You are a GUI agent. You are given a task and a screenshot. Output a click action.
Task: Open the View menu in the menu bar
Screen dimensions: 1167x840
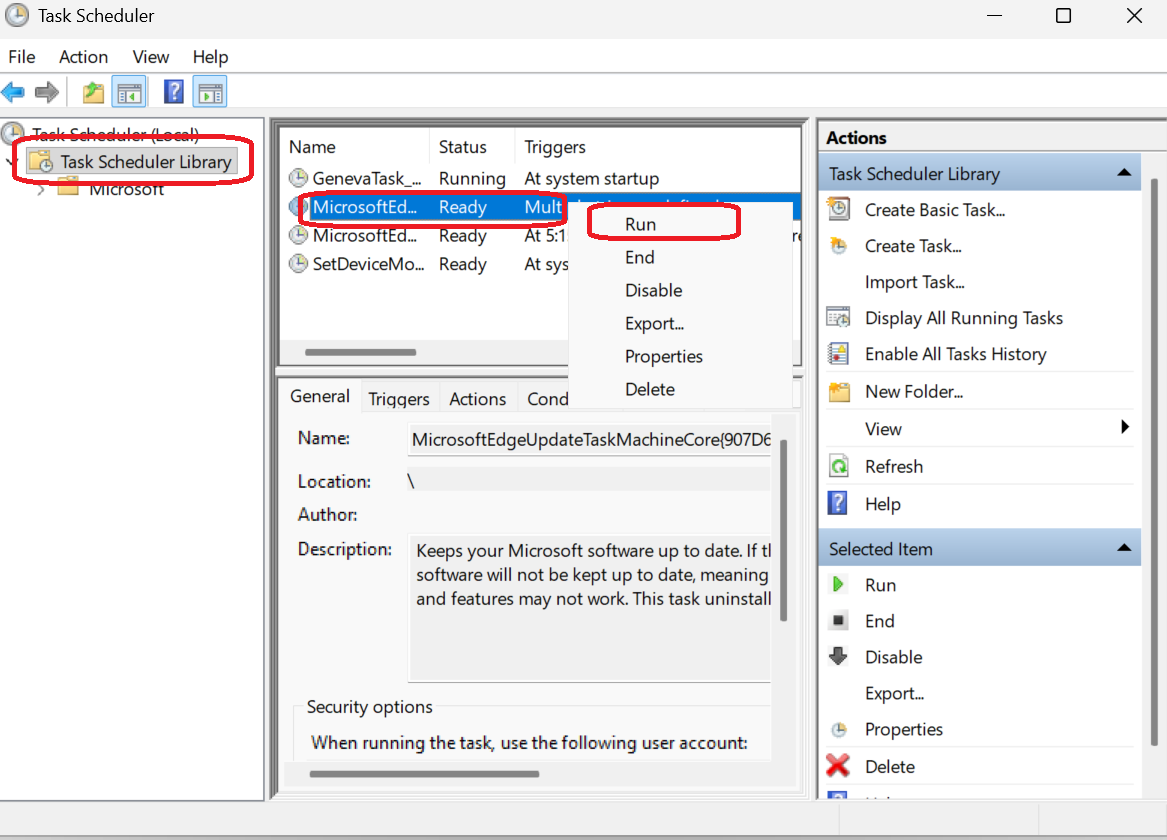150,57
